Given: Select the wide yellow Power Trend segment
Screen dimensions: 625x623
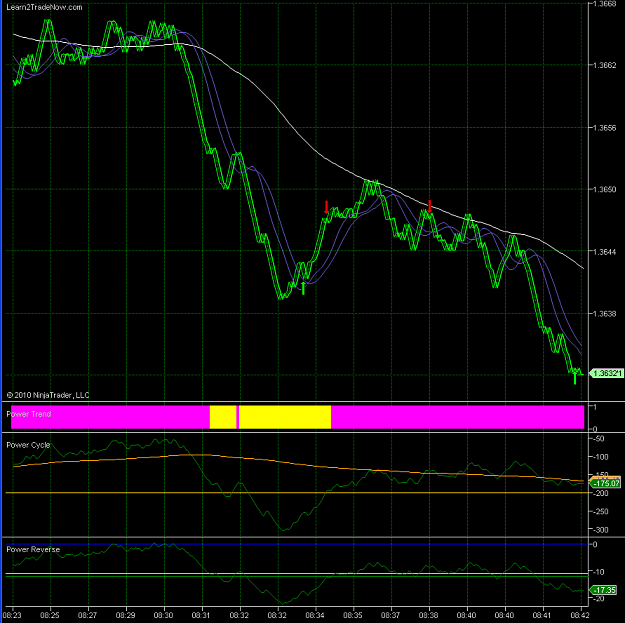Looking at the screenshot, I should [285, 417].
